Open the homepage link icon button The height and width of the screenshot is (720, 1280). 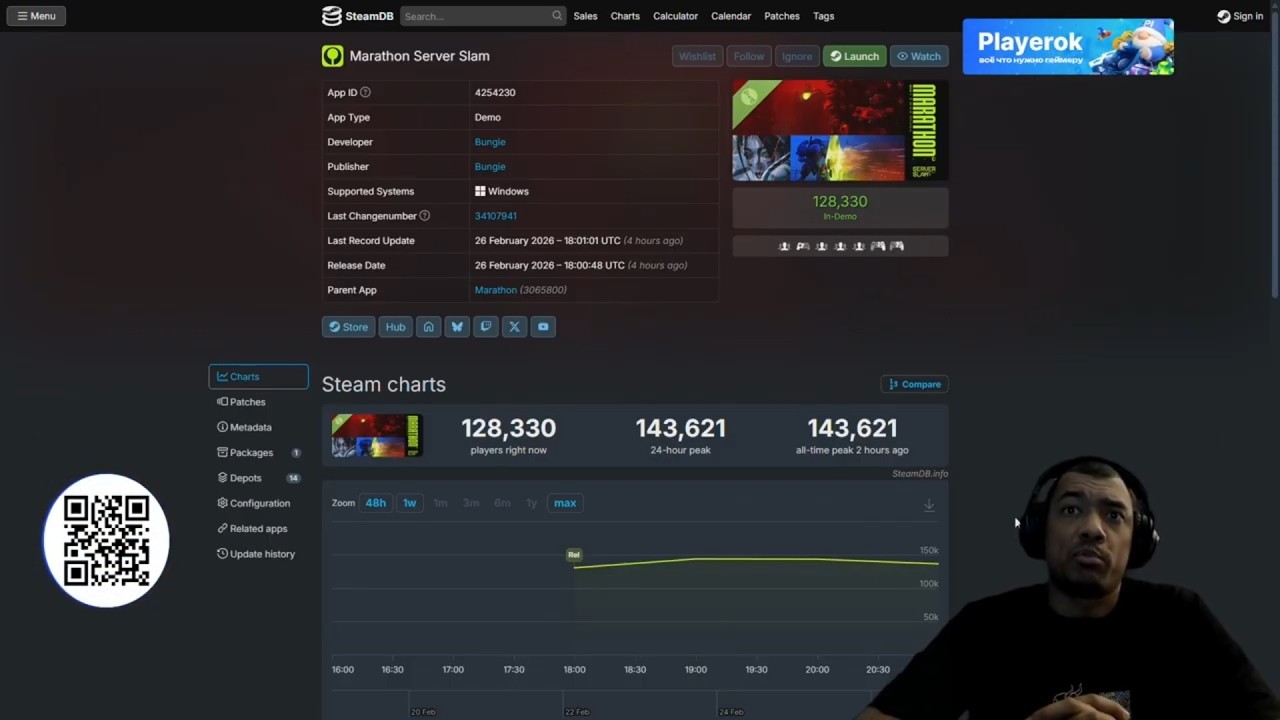click(428, 327)
